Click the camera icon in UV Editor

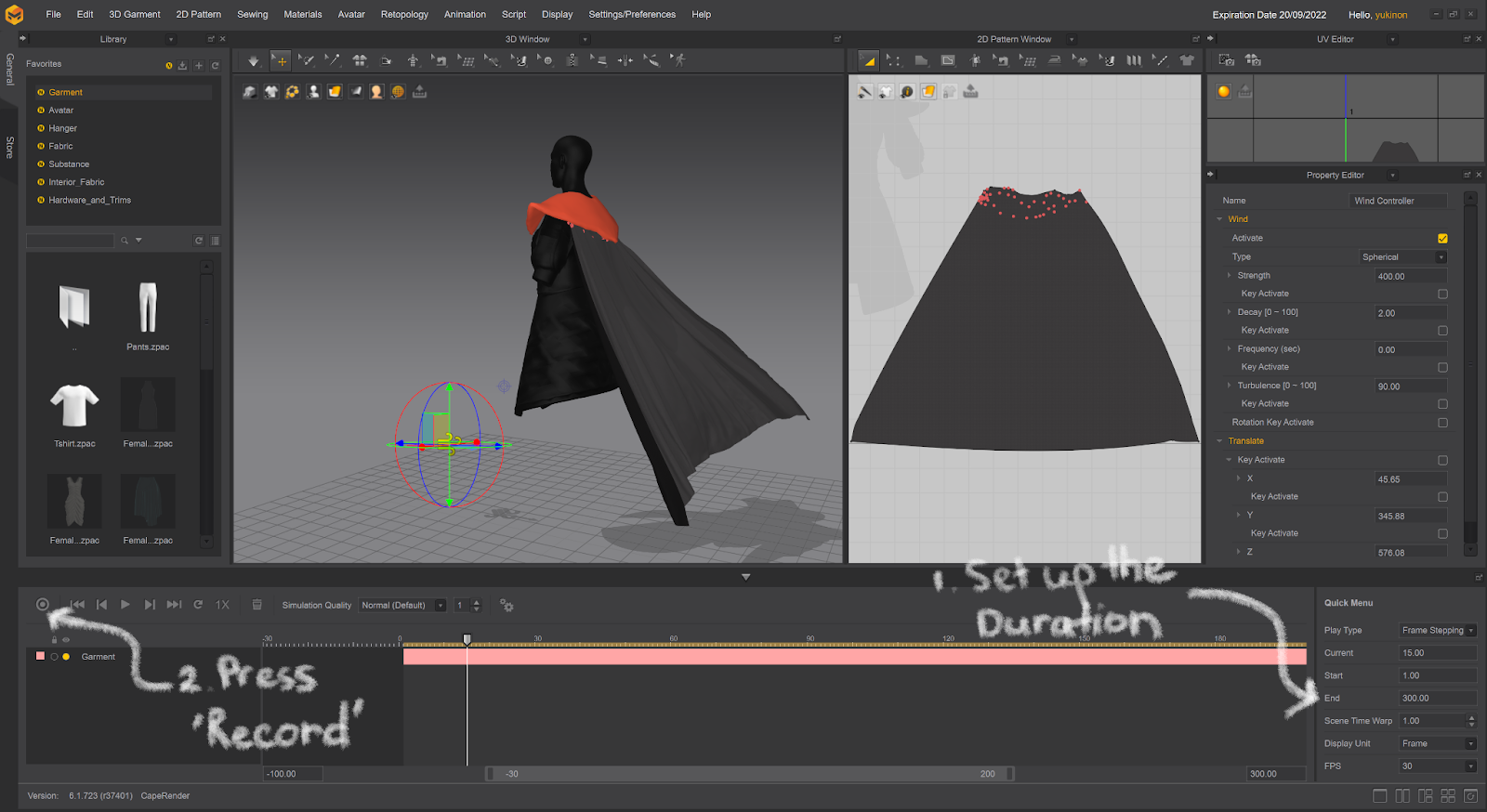point(1227,60)
